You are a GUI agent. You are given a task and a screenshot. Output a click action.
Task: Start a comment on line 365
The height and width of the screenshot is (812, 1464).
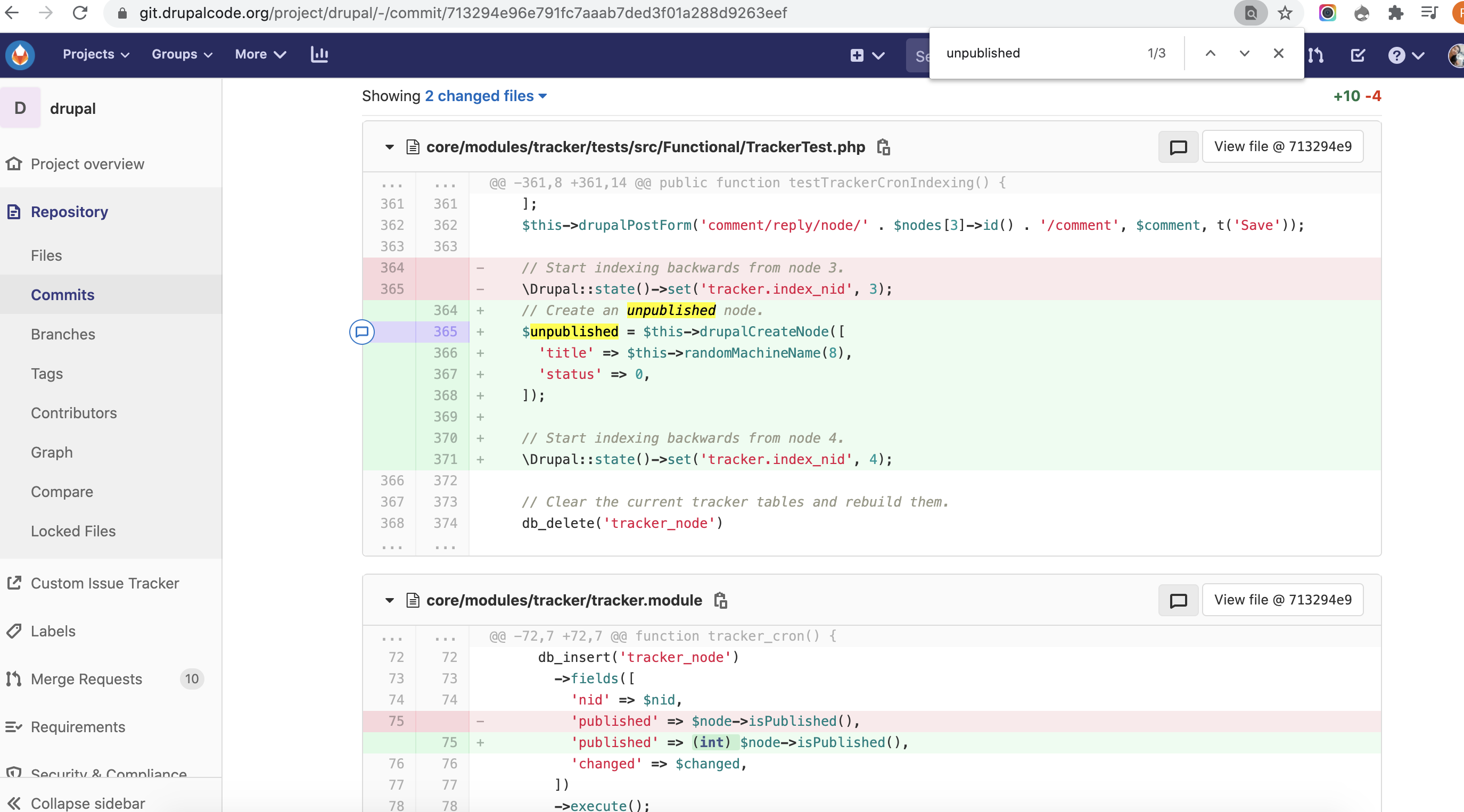pos(362,333)
